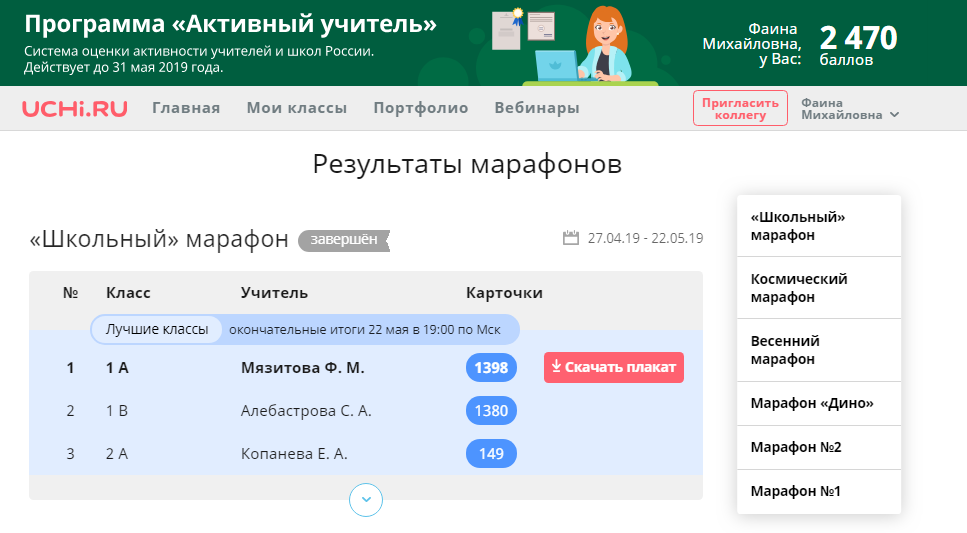This screenshot has width=967, height=533.
Task: Select Марафон №1 in the side list
Action: pyautogui.click(x=819, y=492)
